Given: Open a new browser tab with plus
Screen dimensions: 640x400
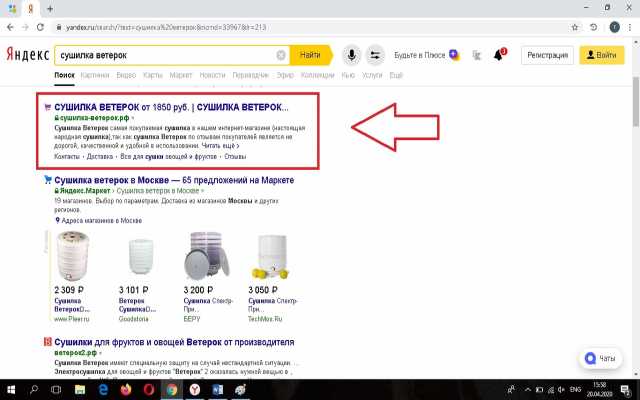Looking at the screenshot, I should pos(50,9).
